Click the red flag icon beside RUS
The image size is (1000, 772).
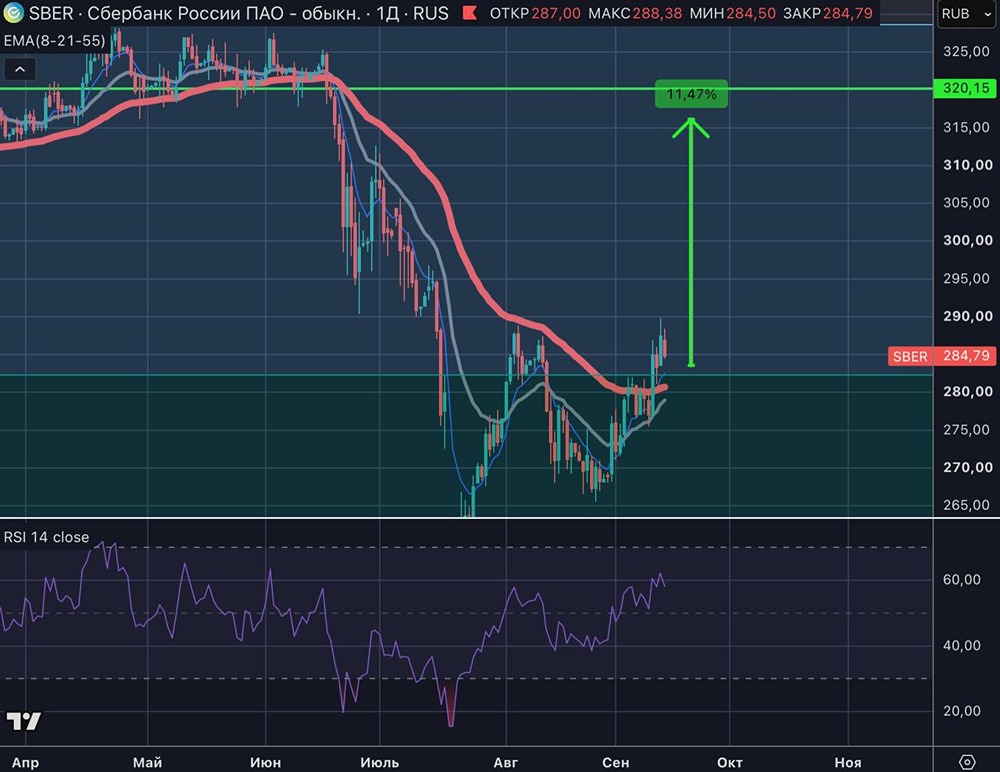(x=469, y=13)
